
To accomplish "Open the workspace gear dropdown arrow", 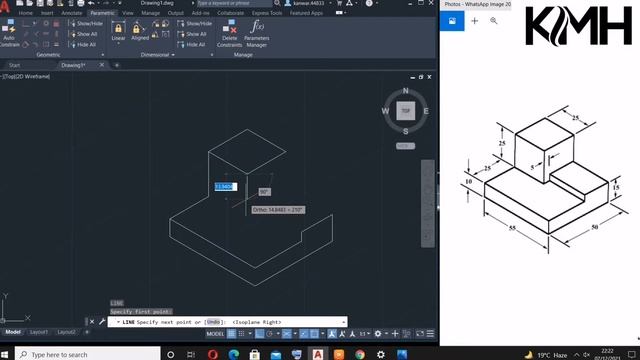I will pyautogui.click(x=387, y=334).
